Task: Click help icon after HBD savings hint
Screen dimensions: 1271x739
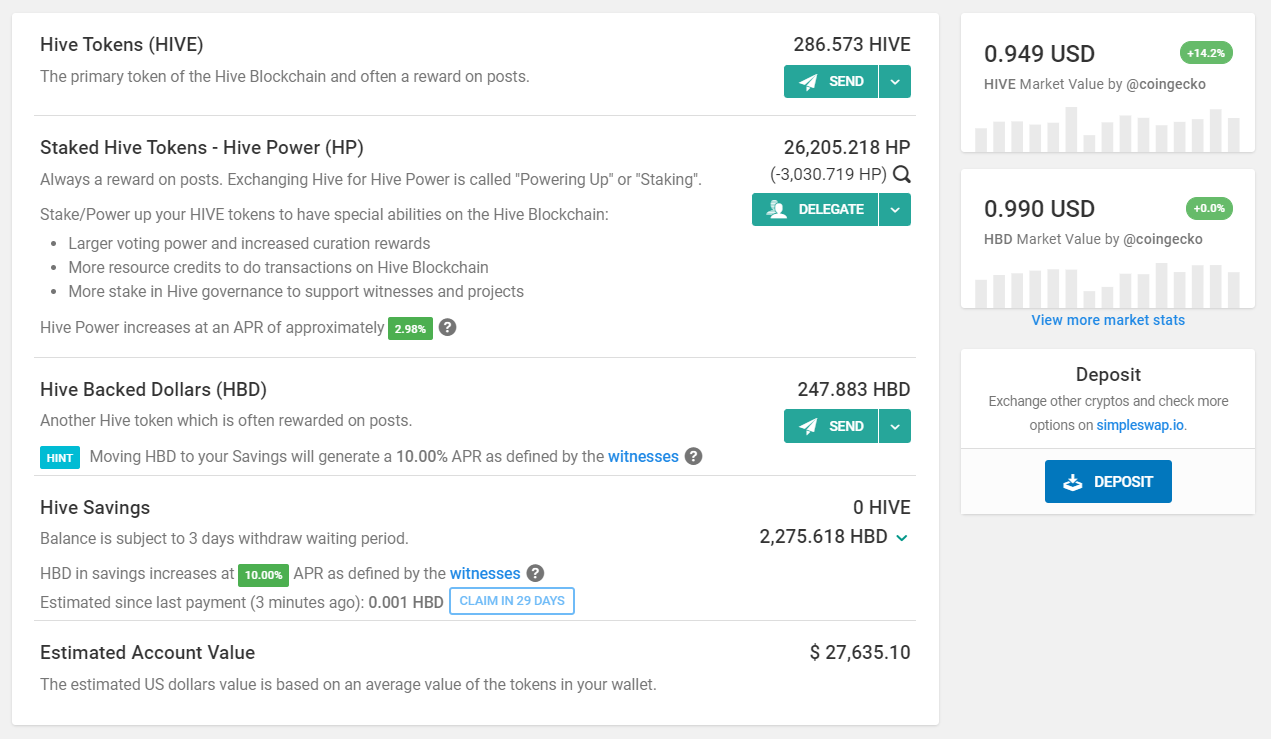Action: [x=693, y=456]
